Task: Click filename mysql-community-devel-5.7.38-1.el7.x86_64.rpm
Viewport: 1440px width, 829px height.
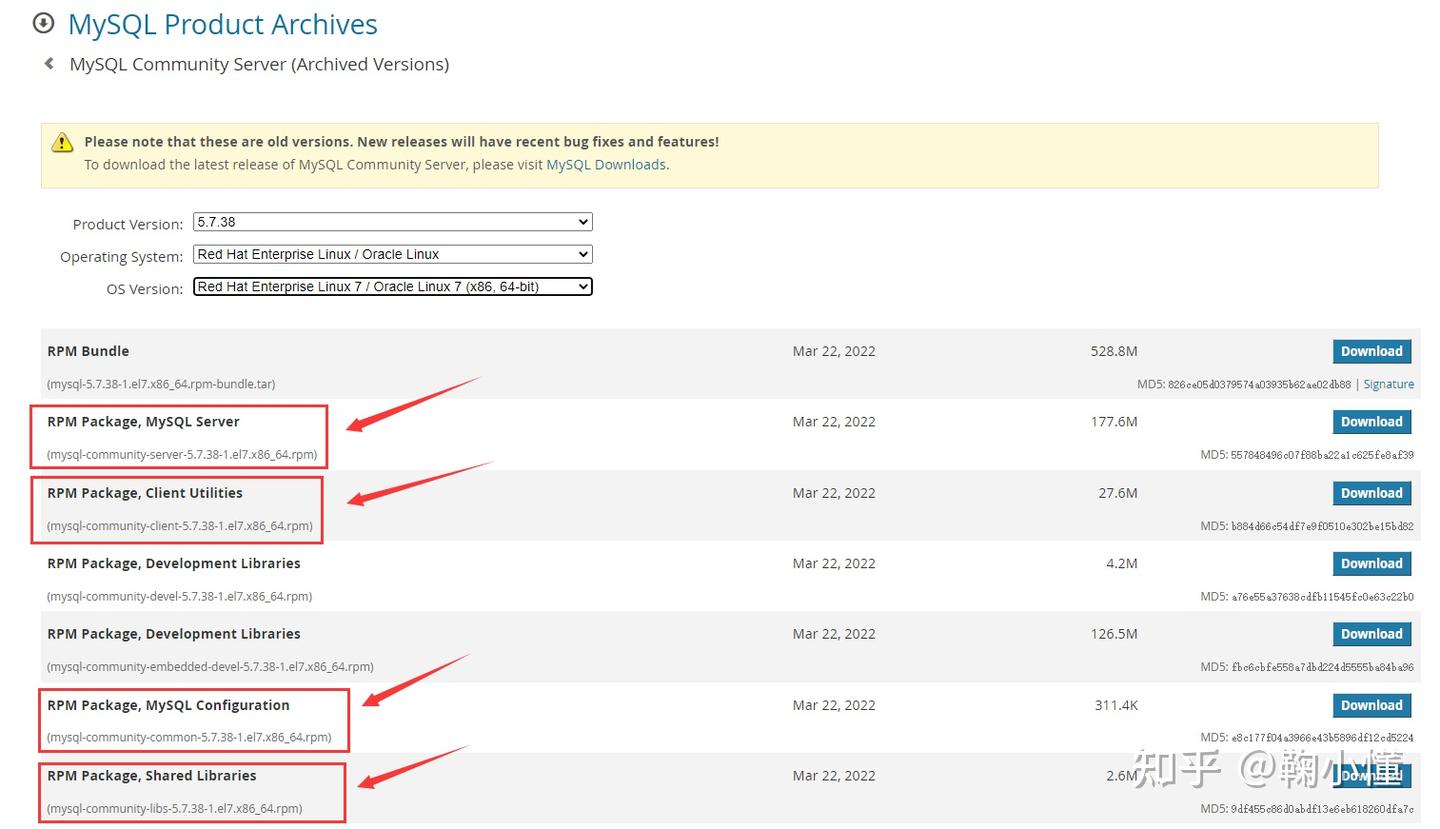Action: coord(180,597)
